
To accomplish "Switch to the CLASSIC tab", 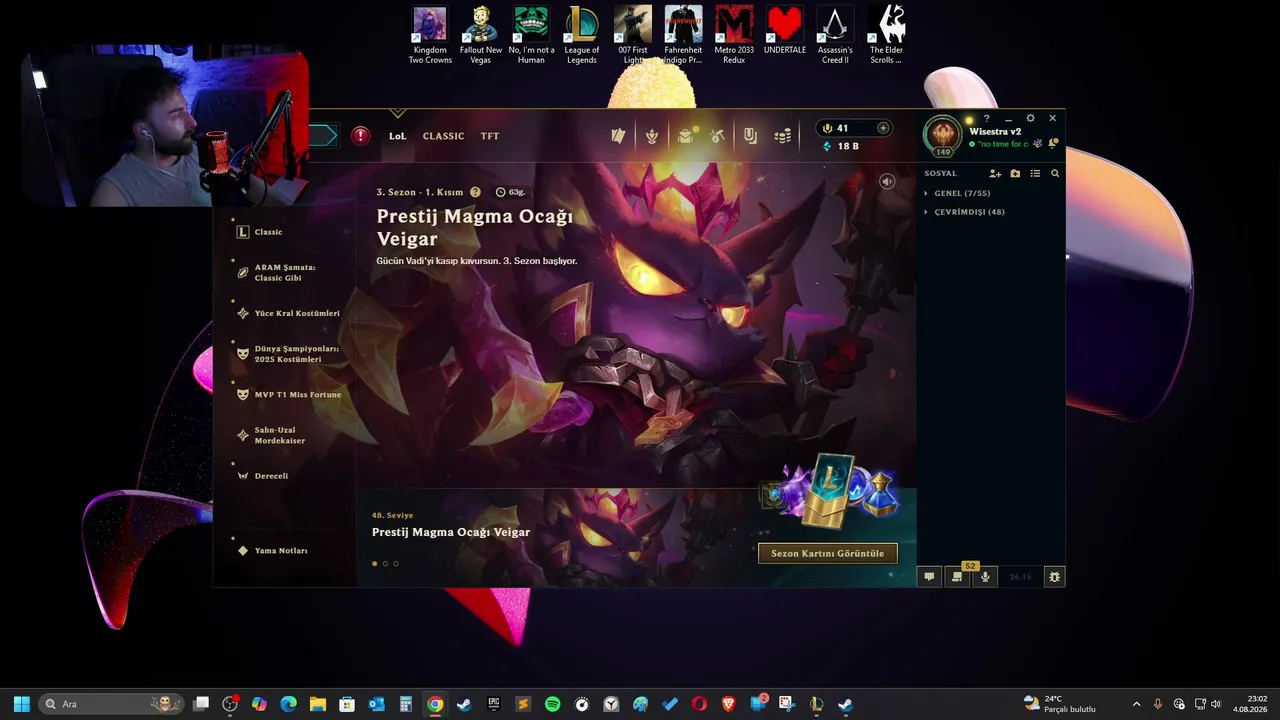I will tap(443, 136).
